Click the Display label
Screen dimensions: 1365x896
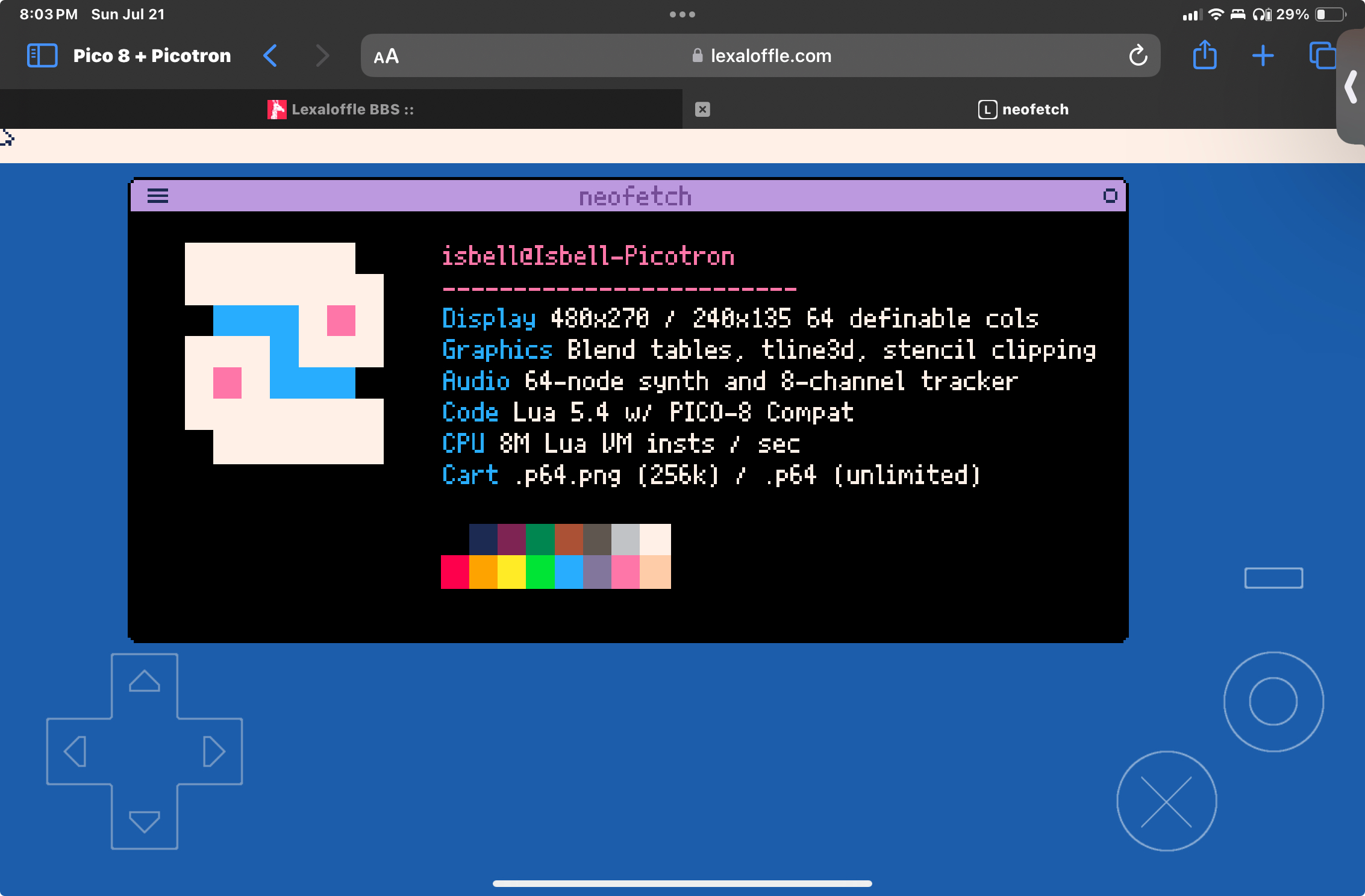point(489,319)
